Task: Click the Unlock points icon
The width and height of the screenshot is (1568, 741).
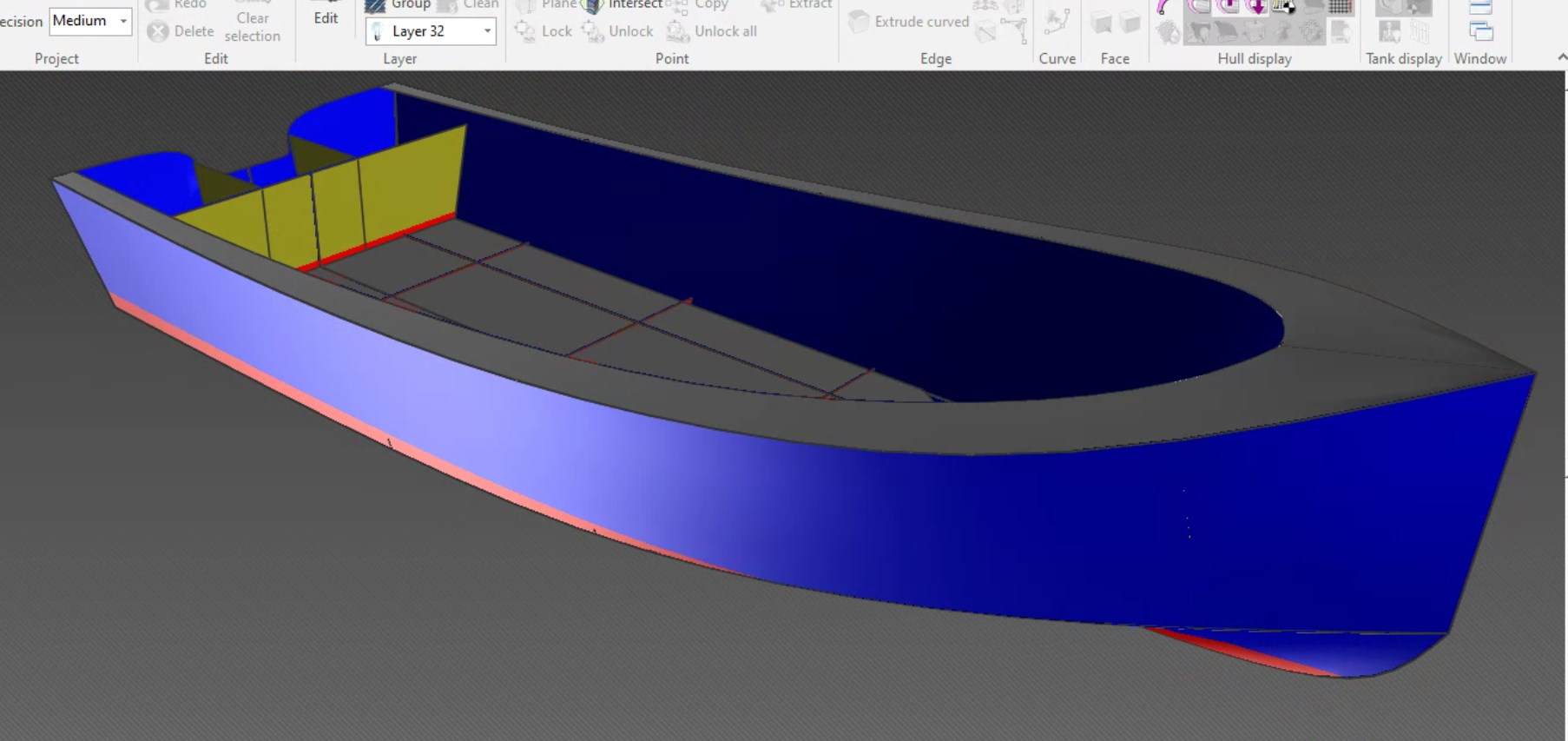Action: tap(593, 32)
